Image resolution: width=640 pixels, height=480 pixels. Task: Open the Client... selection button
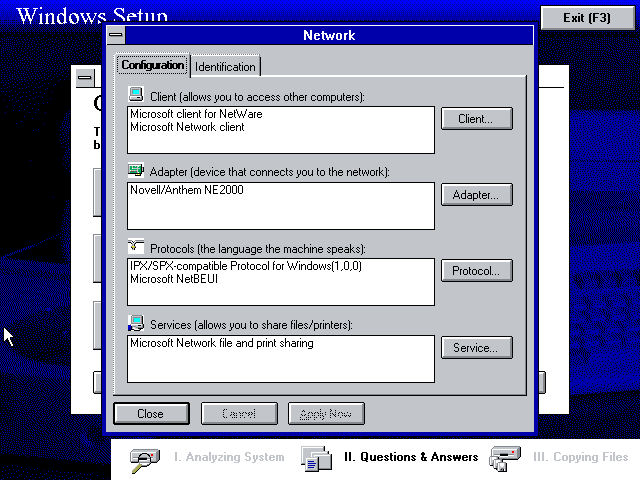click(x=476, y=119)
